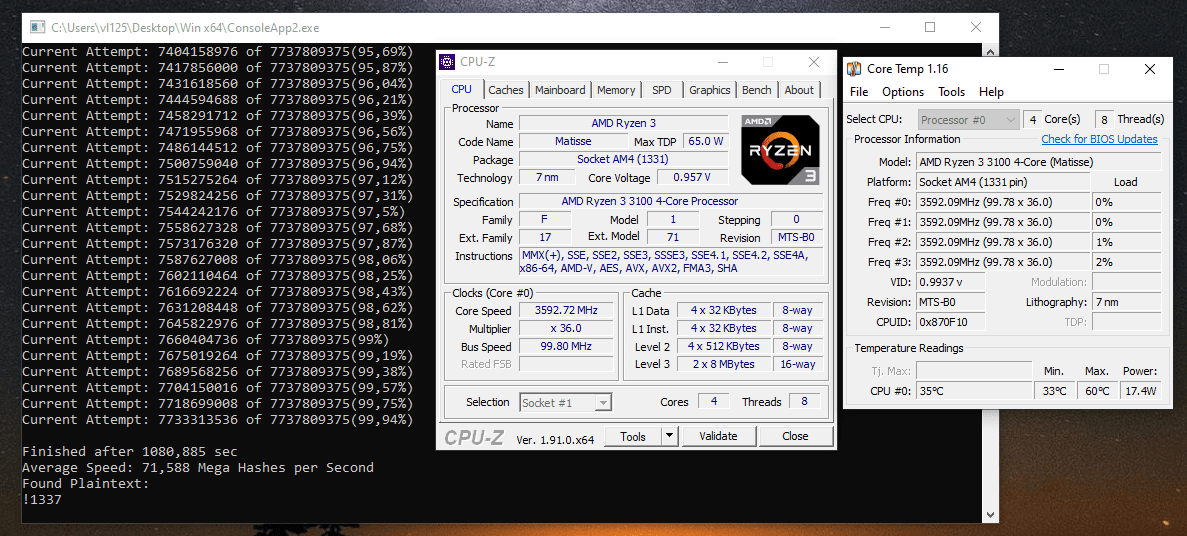Image resolution: width=1187 pixels, height=536 pixels.
Task: Minimize the Core Temp window
Action: (x=1058, y=69)
